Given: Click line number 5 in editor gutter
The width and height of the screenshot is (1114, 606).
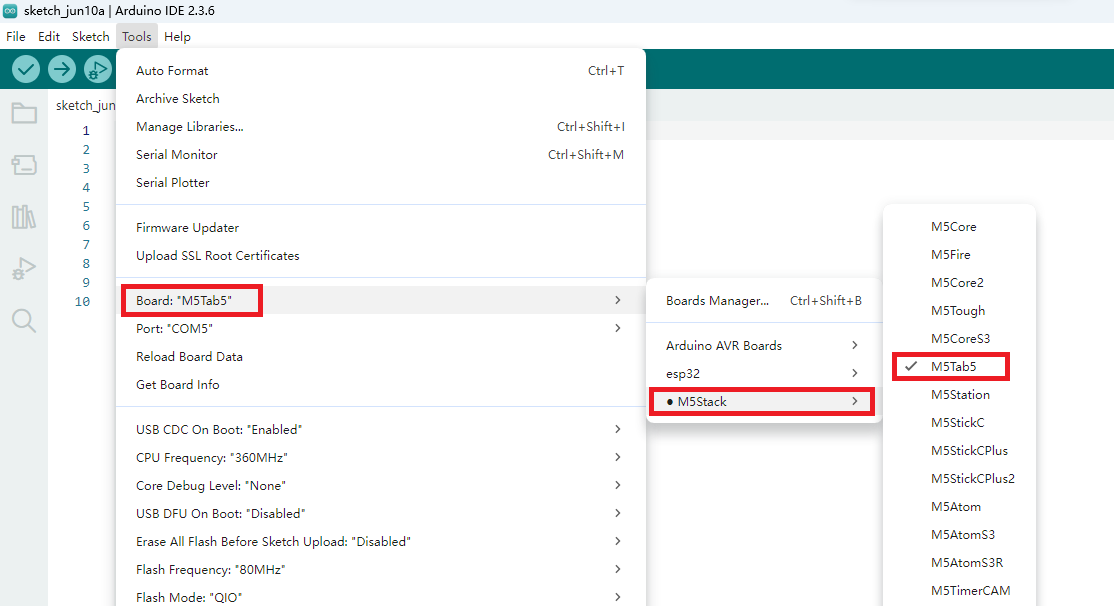Looking at the screenshot, I should (86, 207).
